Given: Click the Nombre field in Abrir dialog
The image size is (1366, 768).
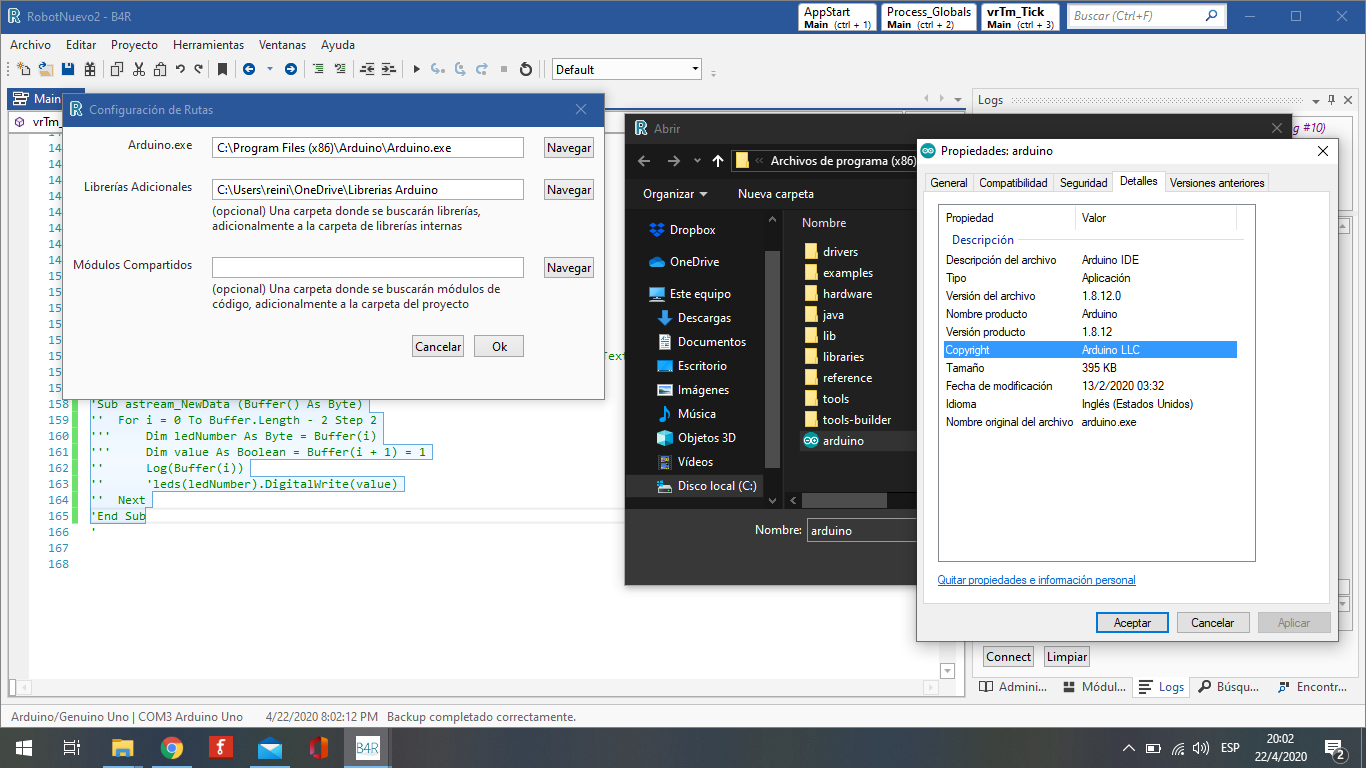Looking at the screenshot, I should pyautogui.click(x=861, y=531).
